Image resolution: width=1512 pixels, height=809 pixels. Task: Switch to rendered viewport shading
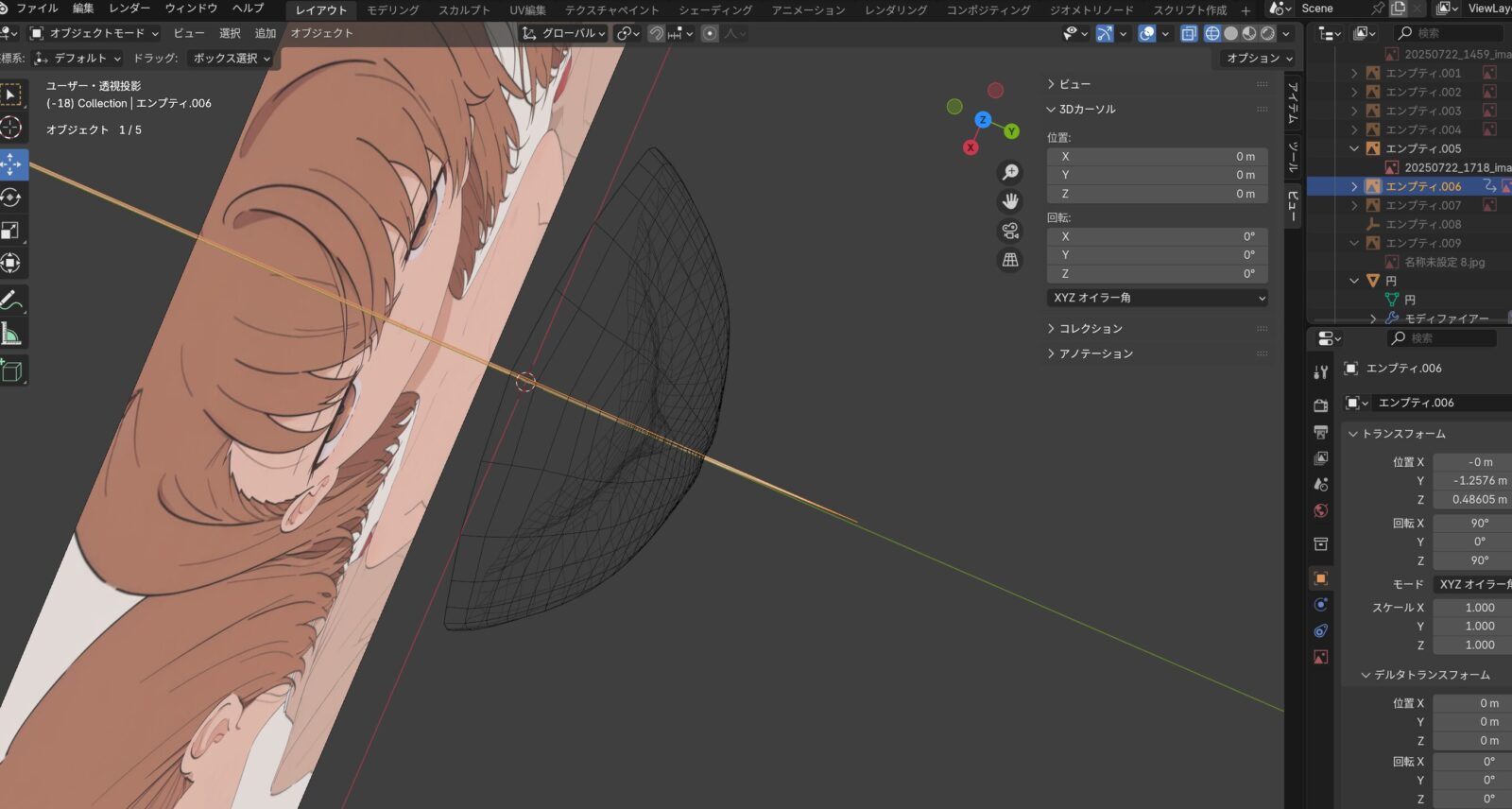coord(1267,33)
